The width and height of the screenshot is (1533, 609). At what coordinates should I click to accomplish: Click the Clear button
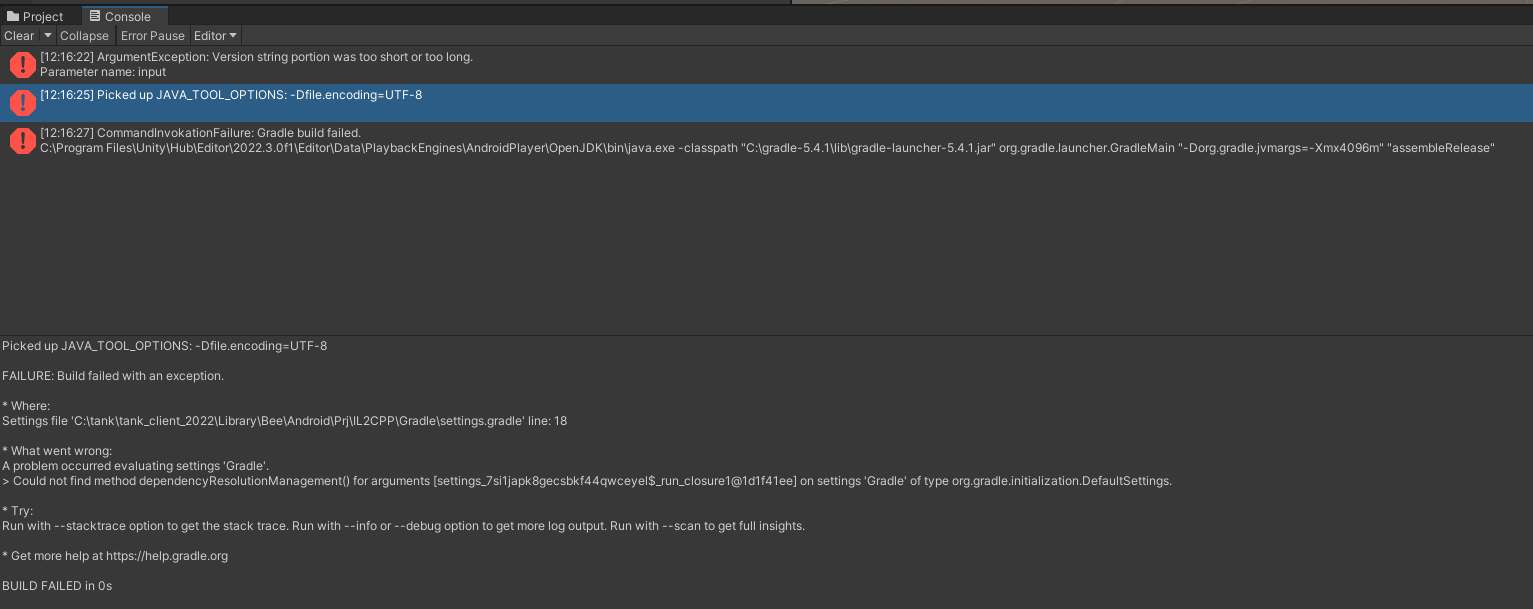tap(18, 35)
